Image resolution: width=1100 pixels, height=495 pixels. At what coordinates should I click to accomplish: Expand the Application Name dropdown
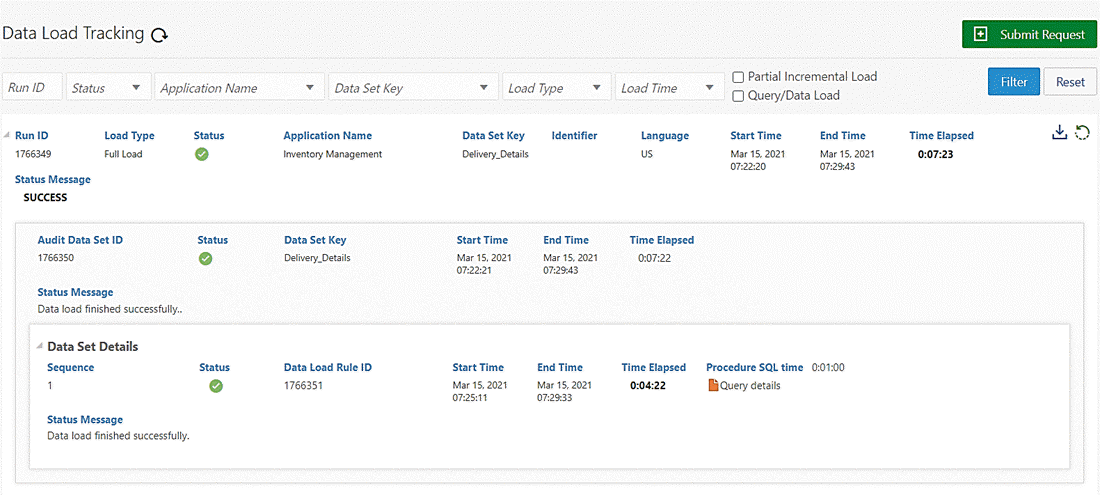tap(240, 88)
